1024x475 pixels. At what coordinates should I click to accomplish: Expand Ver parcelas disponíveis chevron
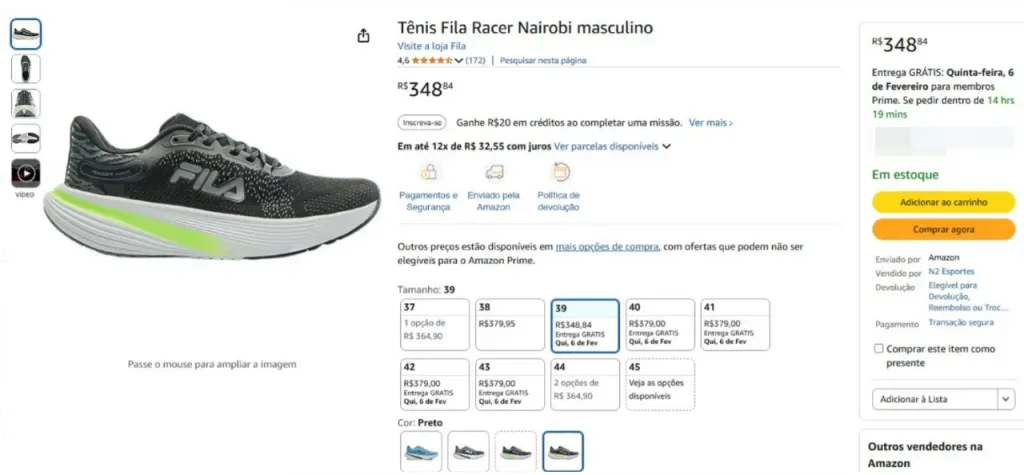[666, 147]
